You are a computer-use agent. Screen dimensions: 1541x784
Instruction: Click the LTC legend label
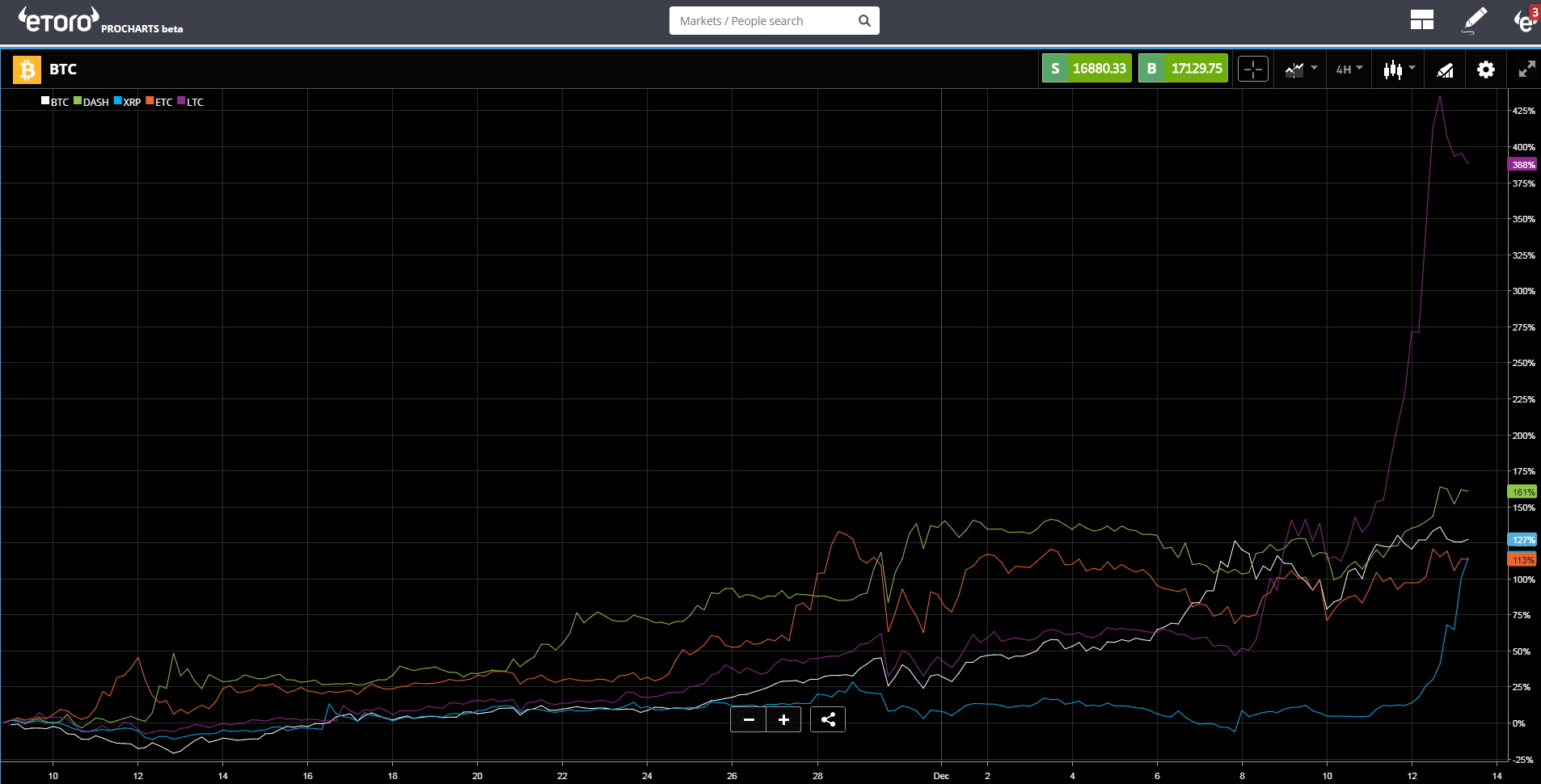[x=196, y=102]
